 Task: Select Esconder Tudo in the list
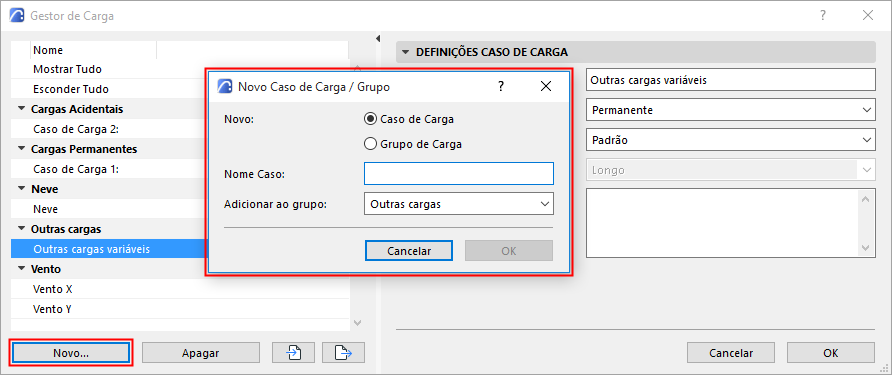(x=71, y=89)
